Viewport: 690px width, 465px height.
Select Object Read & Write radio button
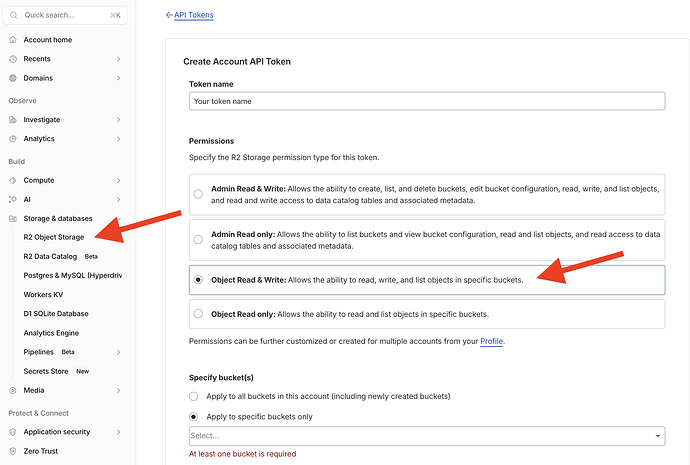198,280
